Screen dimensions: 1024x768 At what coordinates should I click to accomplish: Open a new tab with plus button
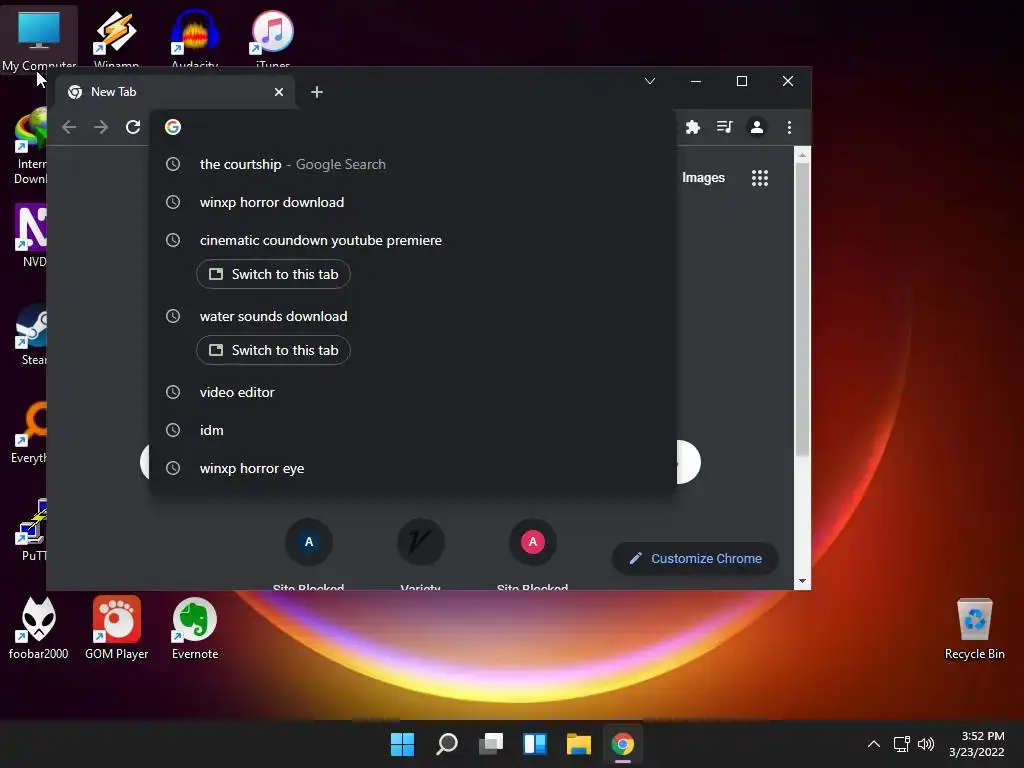(x=317, y=92)
